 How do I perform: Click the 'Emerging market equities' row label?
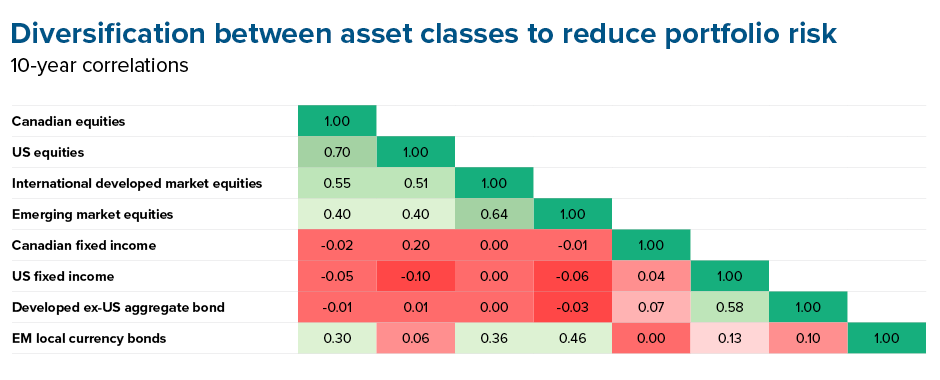click(x=92, y=215)
